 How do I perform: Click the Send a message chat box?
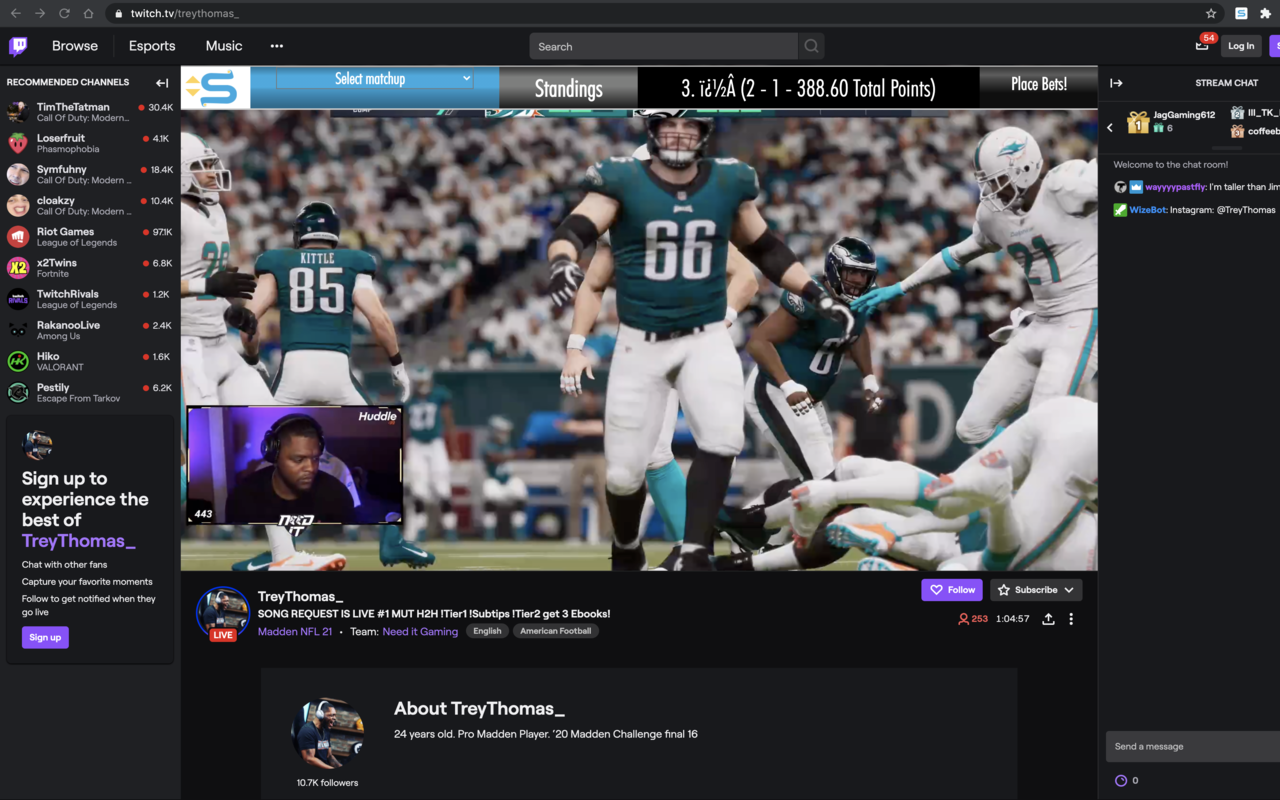[1192, 746]
